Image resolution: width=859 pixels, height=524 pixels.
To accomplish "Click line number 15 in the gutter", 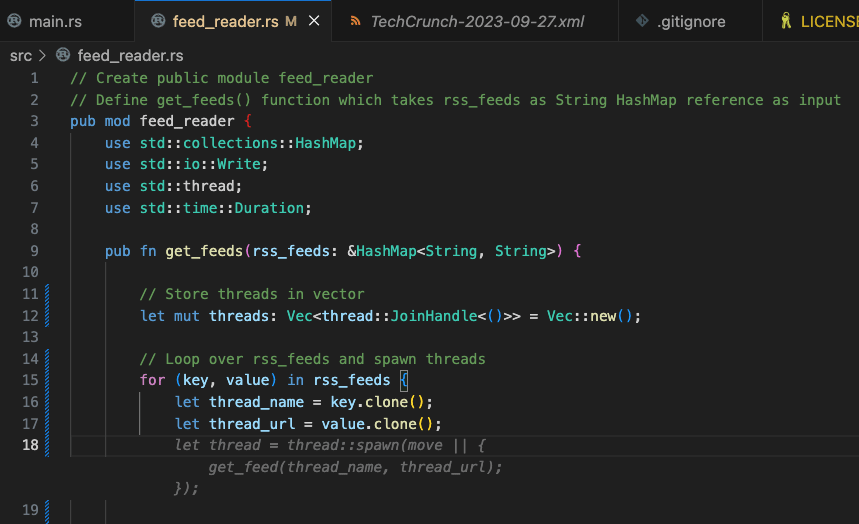I will [30, 380].
